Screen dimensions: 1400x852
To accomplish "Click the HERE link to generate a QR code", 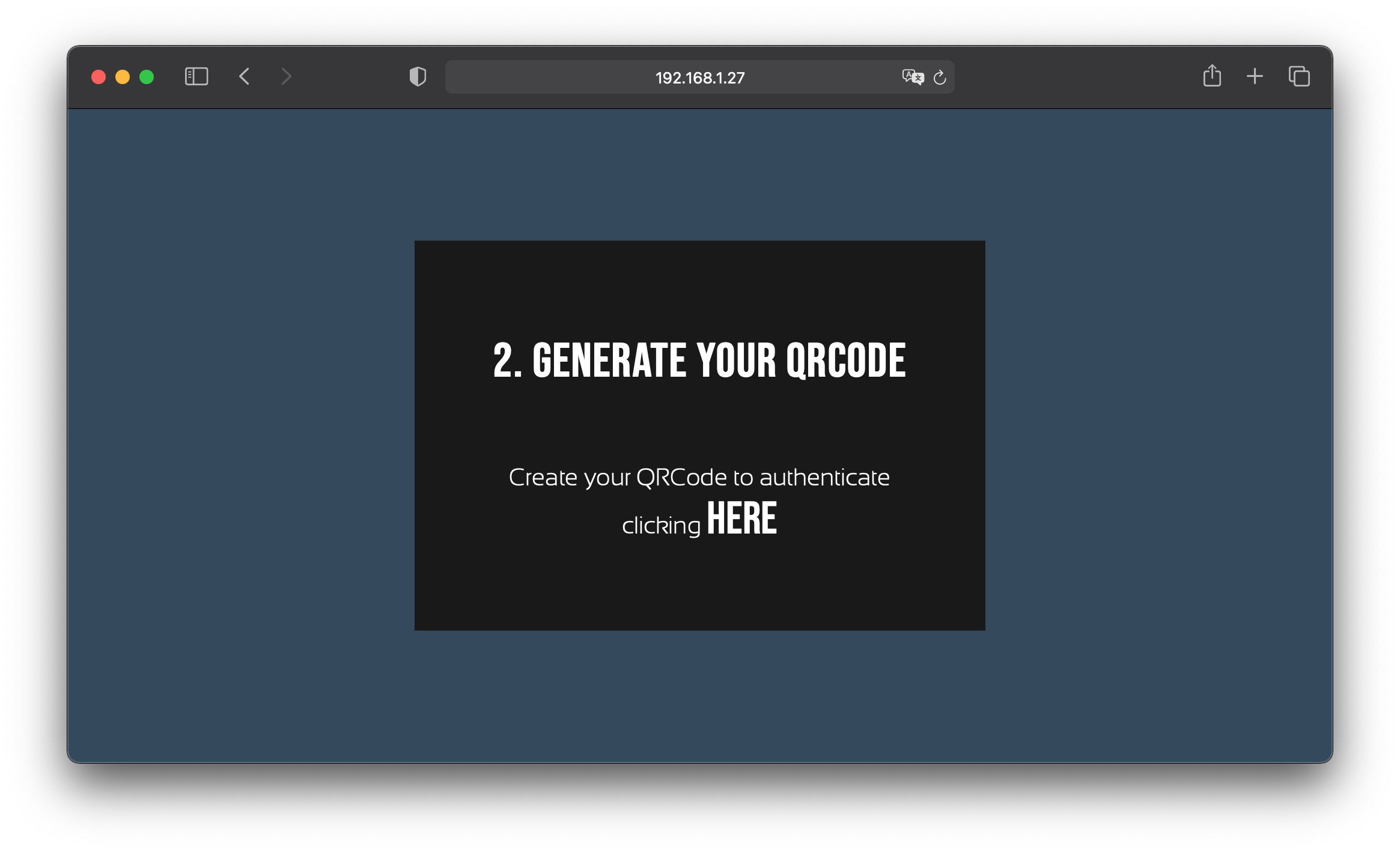I will (742, 519).
